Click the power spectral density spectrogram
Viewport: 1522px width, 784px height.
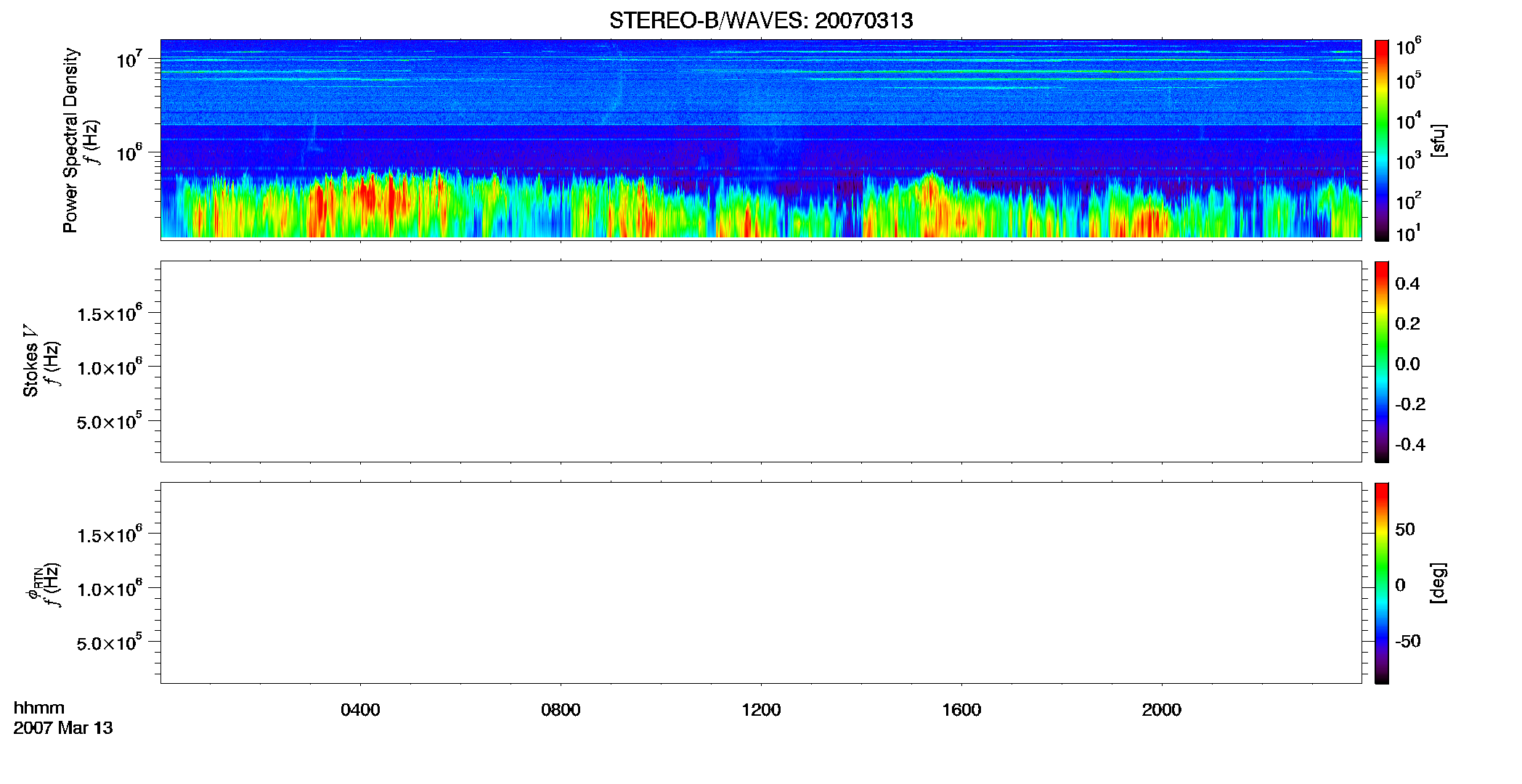[761, 139]
